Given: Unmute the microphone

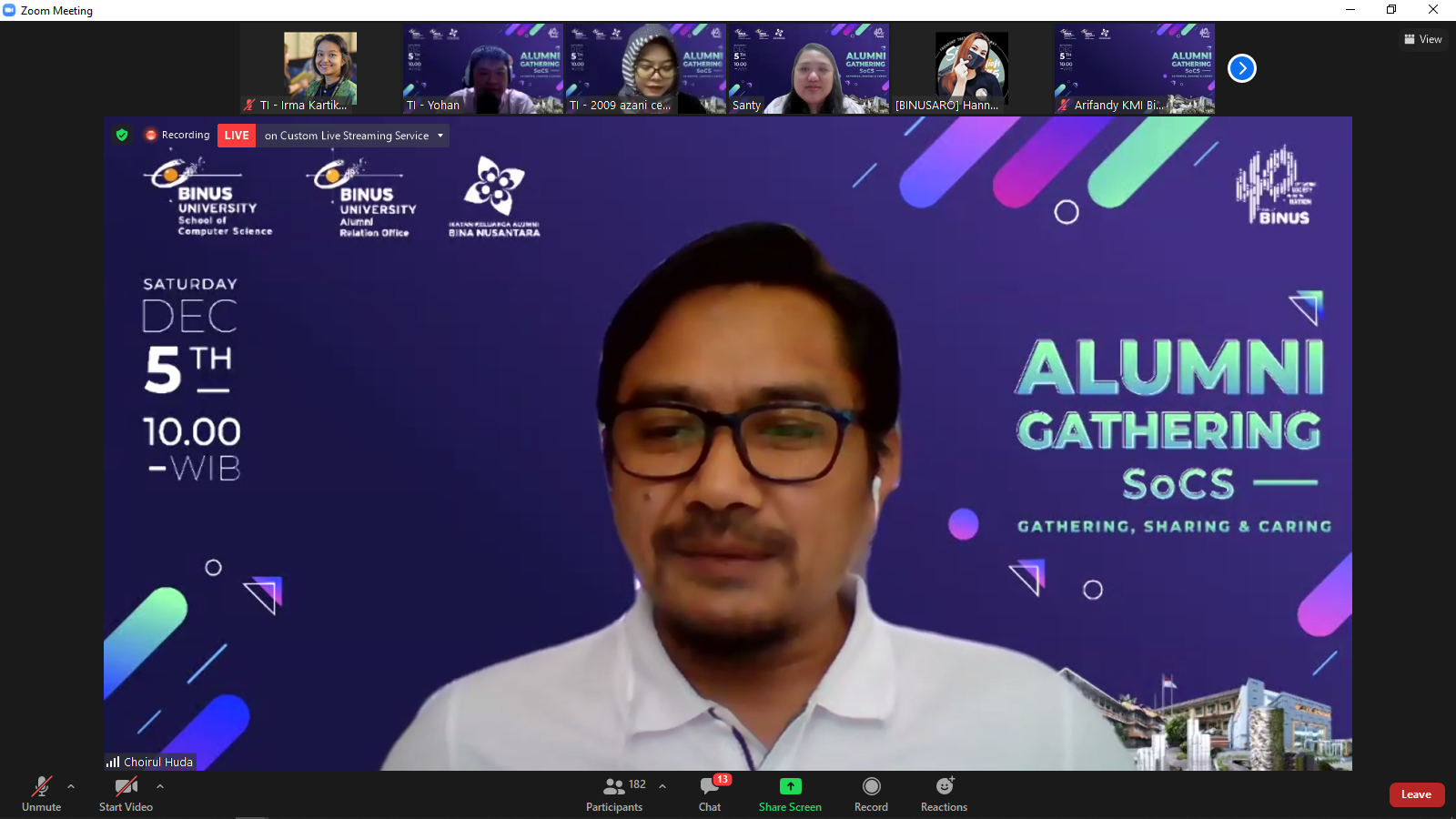Looking at the screenshot, I should (42, 794).
